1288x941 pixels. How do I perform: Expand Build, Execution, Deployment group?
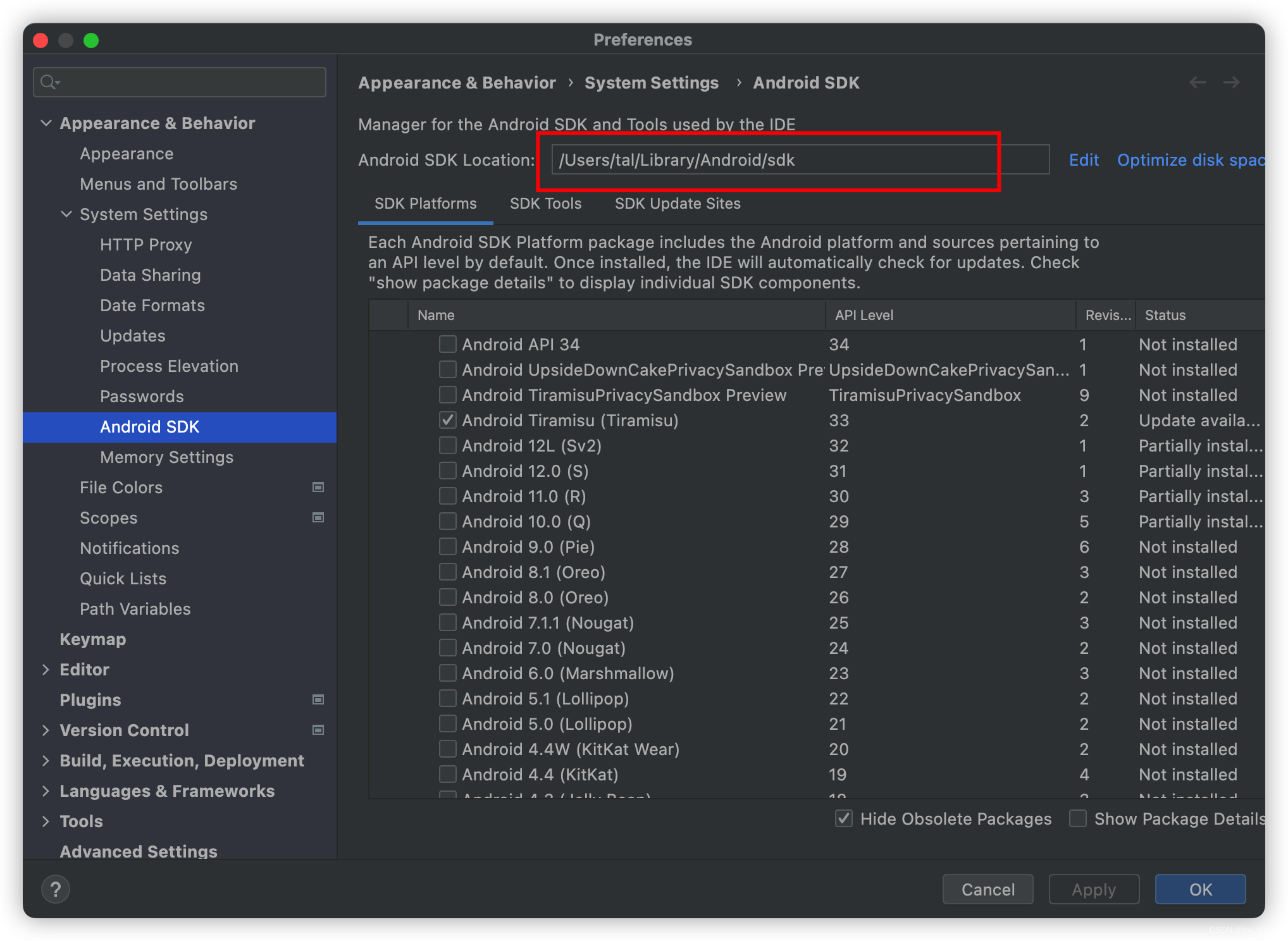[46, 761]
